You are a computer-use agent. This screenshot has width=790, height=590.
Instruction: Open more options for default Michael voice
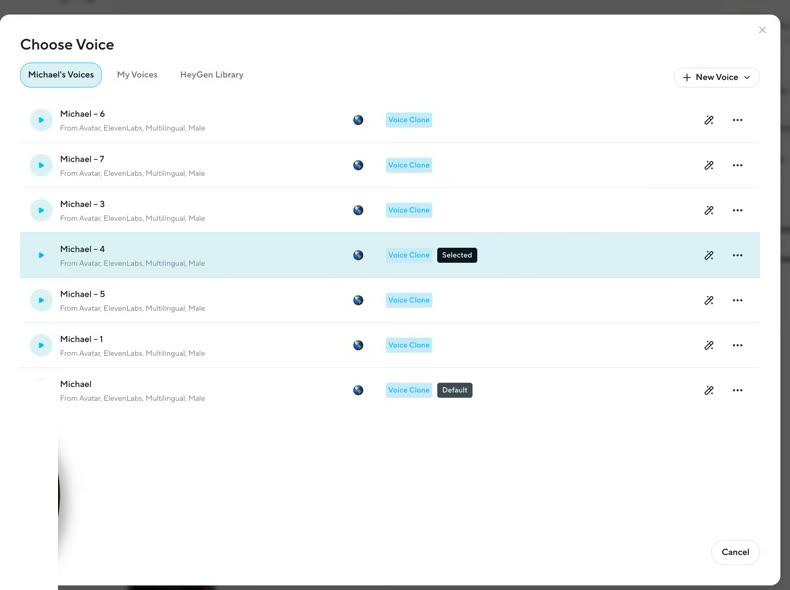point(738,390)
